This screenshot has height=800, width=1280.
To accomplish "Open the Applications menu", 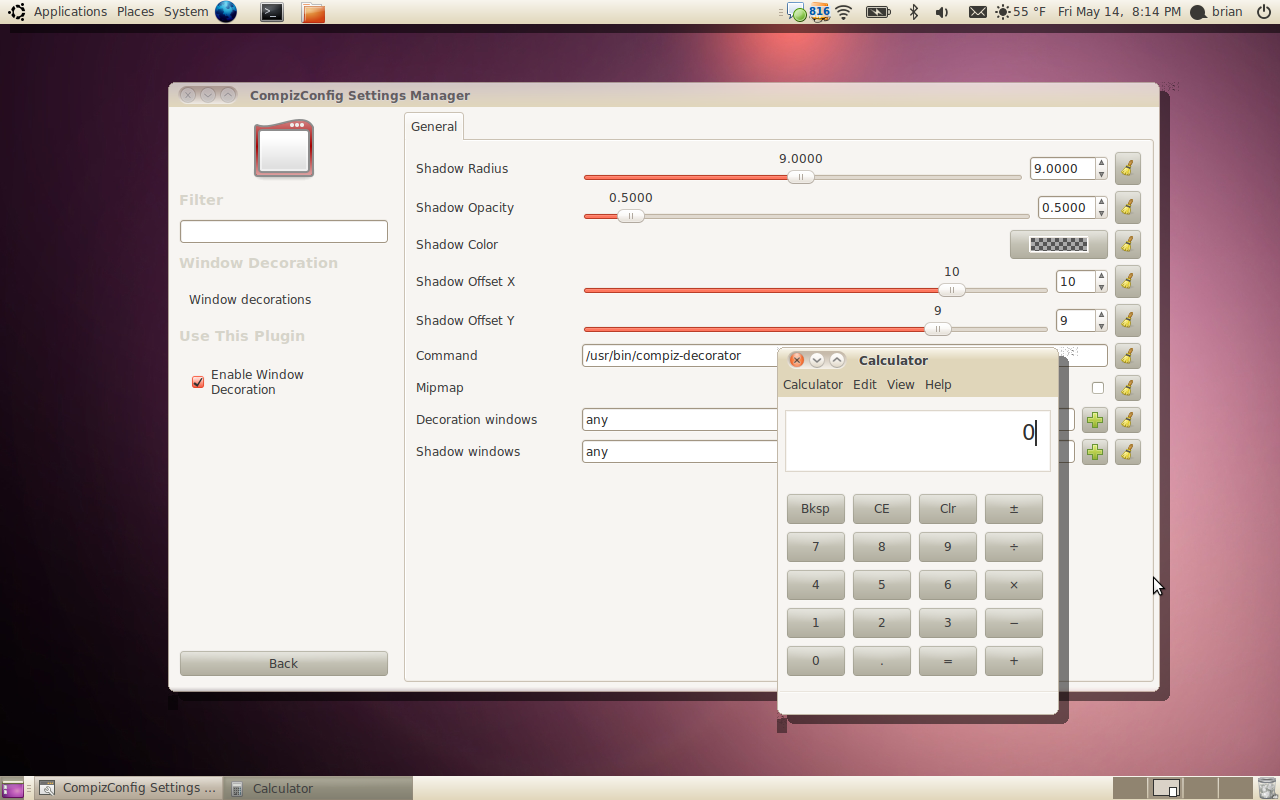I will (70, 12).
